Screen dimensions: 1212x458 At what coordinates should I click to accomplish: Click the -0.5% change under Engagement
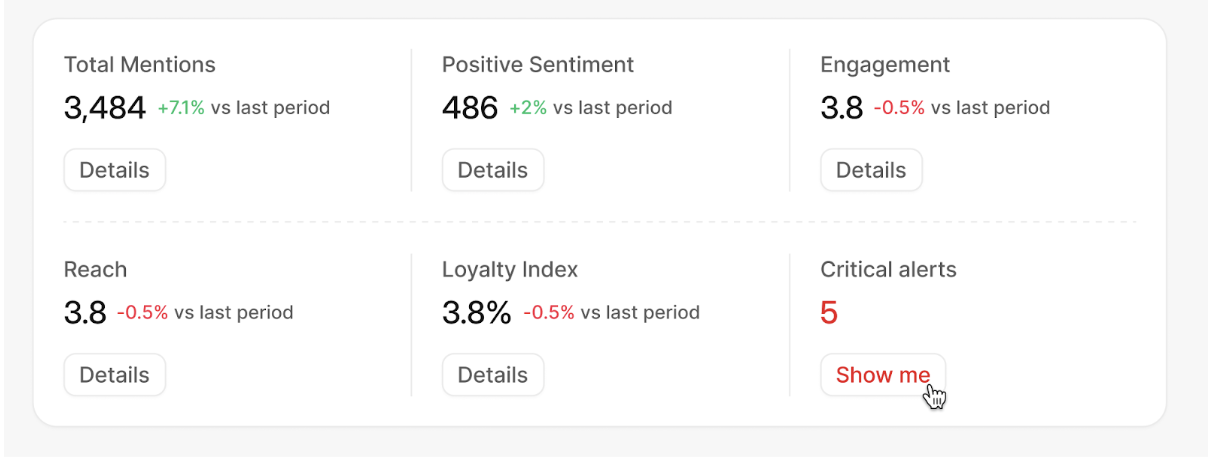[x=899, y=108]
